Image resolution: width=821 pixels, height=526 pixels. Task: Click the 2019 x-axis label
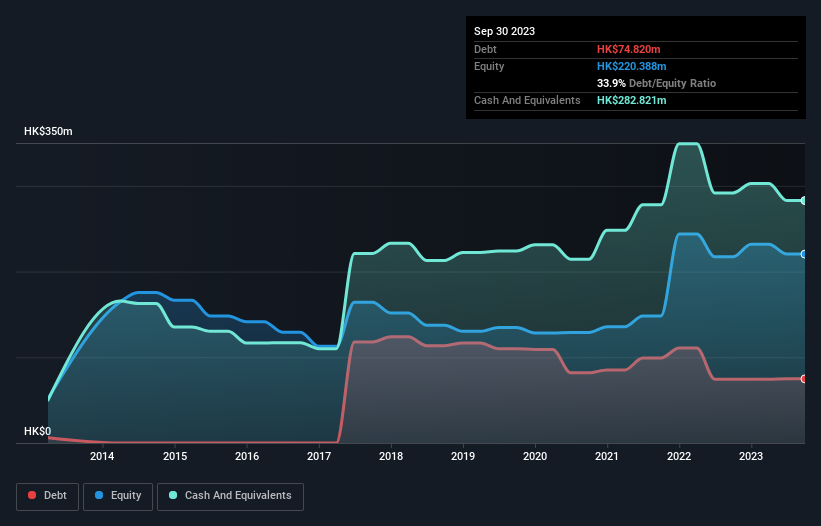click(x=463, y=456)
